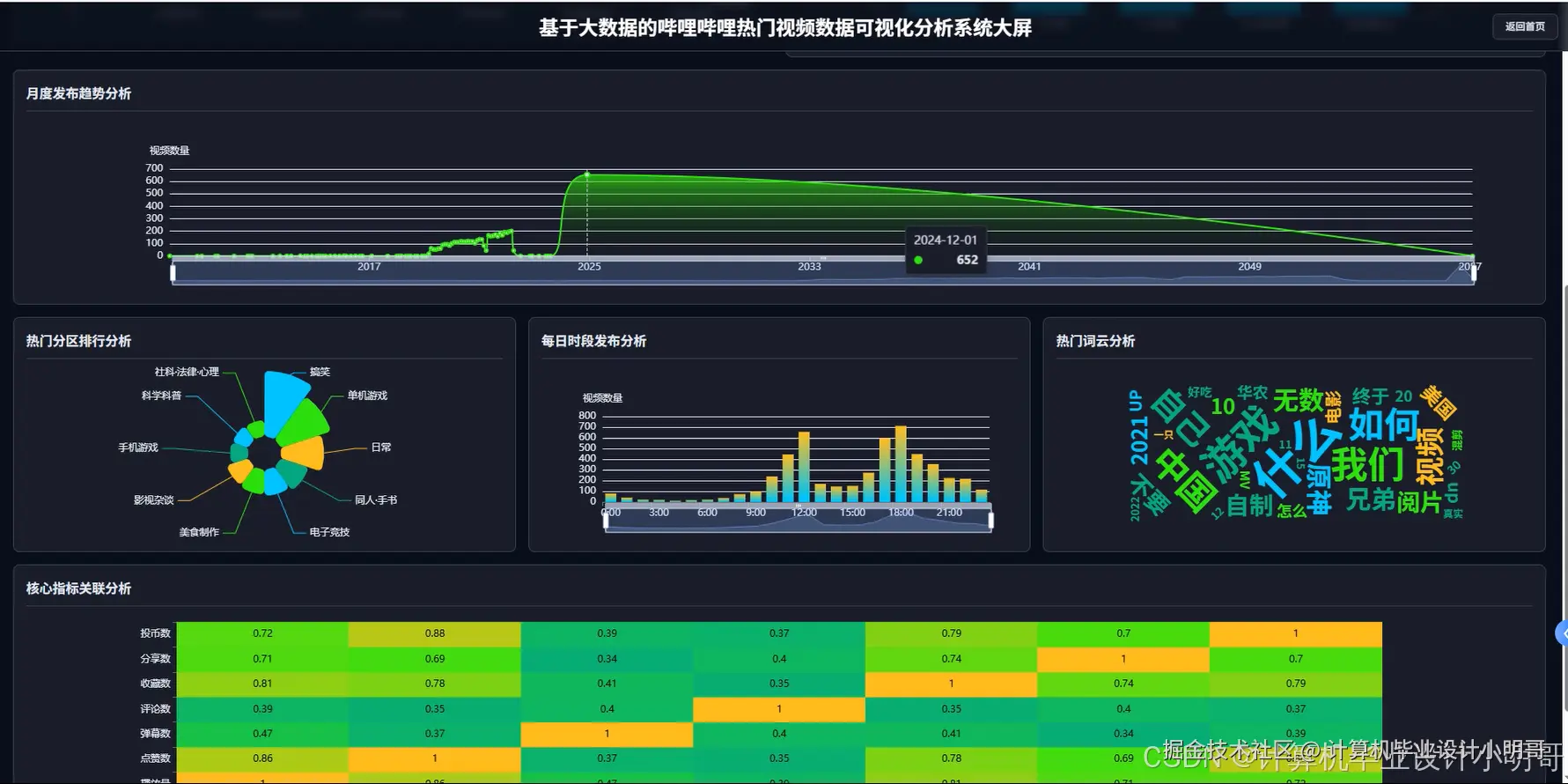
Task: Click the word 我们 in word cloud
Action: 1367,464
